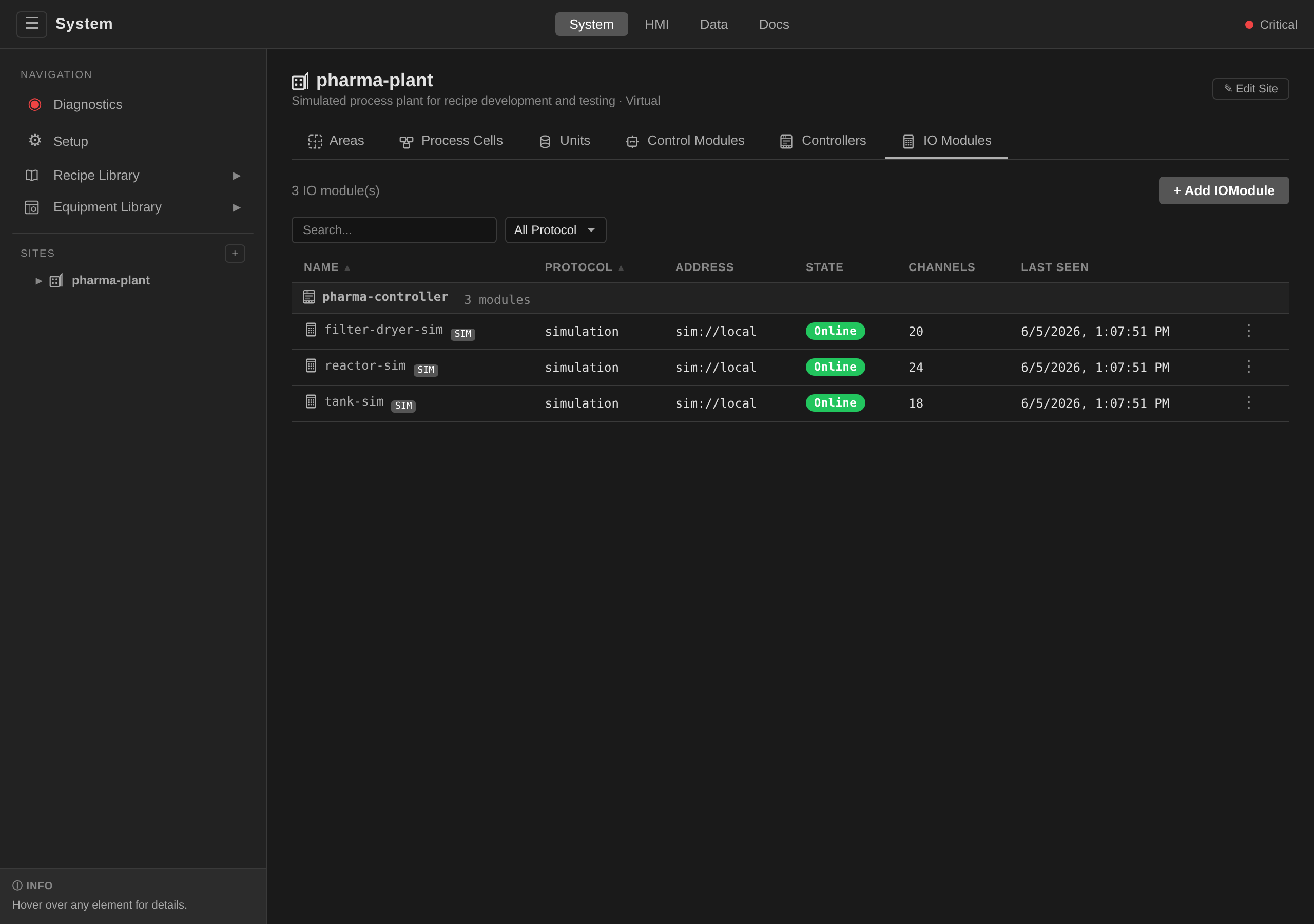Expand the Recipe Library arrow
The image size is (1314, 924).
236,176
